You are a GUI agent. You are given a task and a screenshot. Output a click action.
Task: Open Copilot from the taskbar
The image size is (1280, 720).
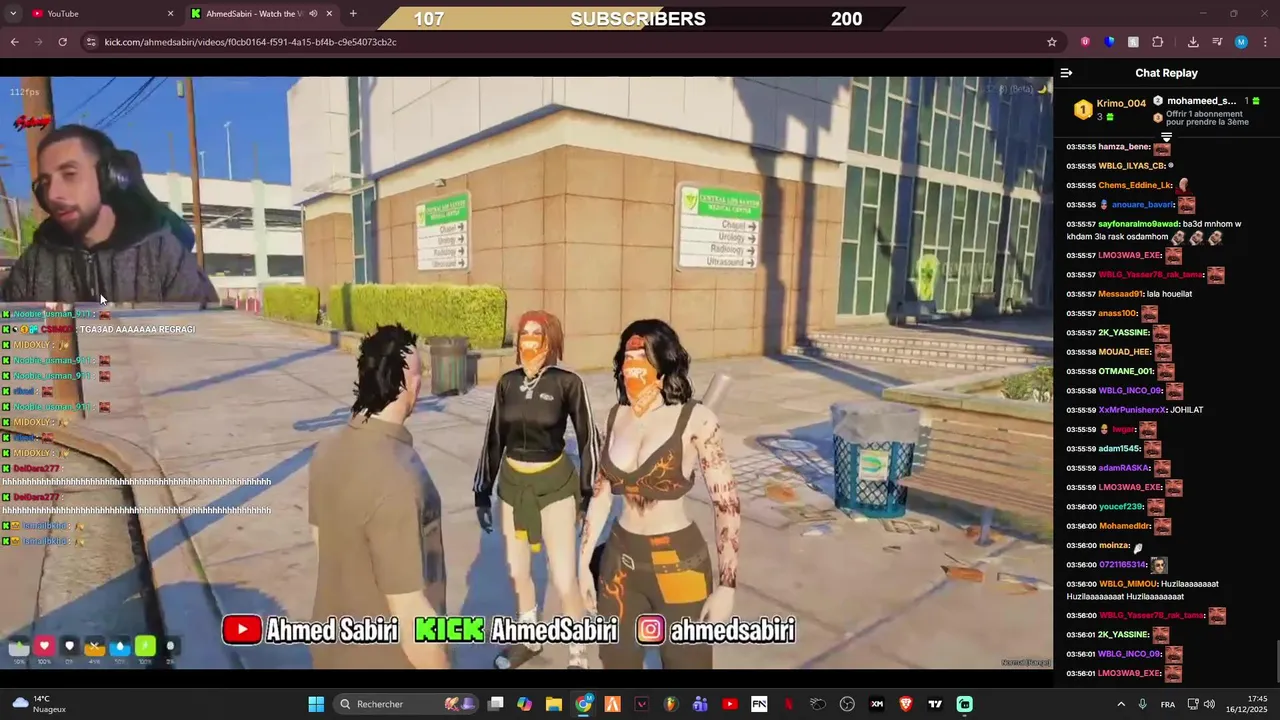(x=524, y=704)
